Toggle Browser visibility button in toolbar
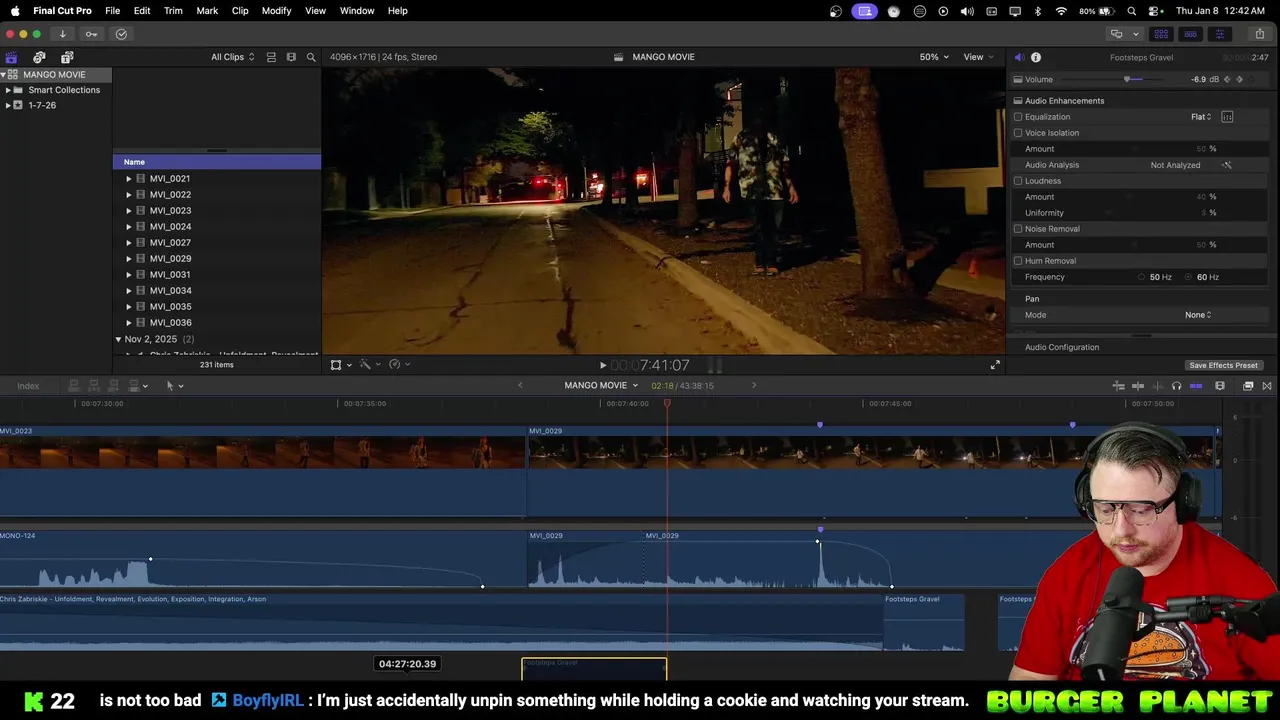Screen dimensions: 1280x720 (x=1161, y=34)
